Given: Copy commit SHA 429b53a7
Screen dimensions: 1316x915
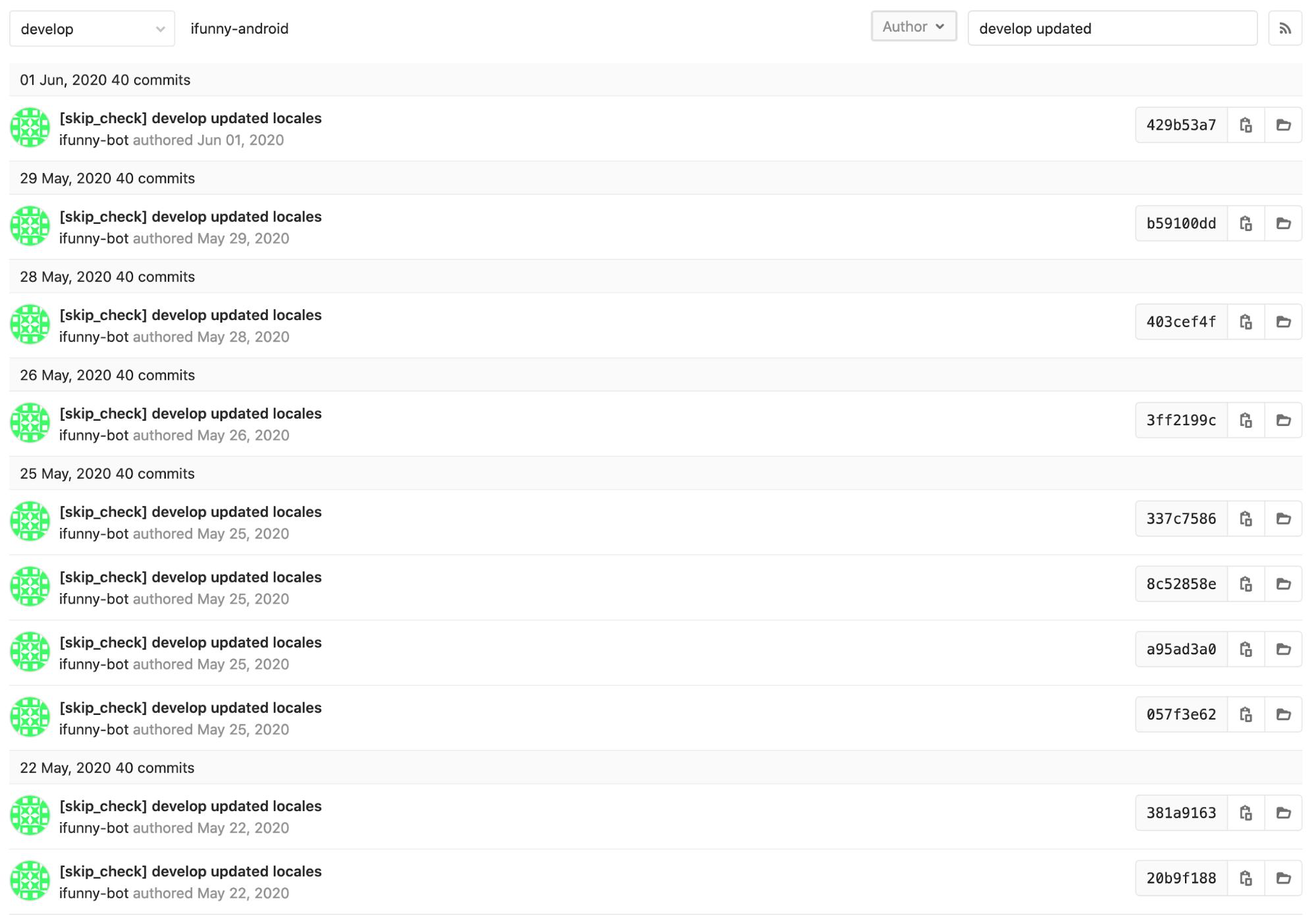Looking at the screenshot, I should 1246,125.
